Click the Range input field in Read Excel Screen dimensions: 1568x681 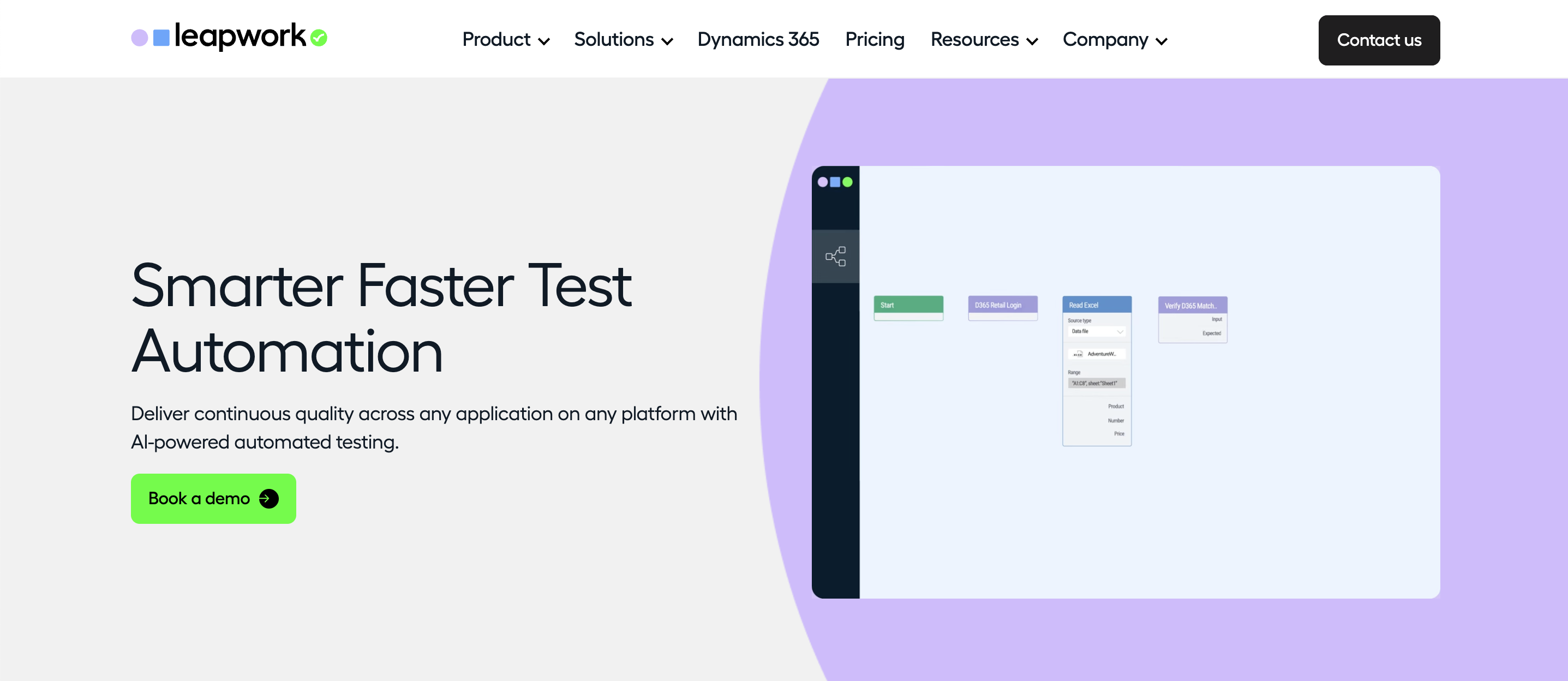click(1096, 384)
